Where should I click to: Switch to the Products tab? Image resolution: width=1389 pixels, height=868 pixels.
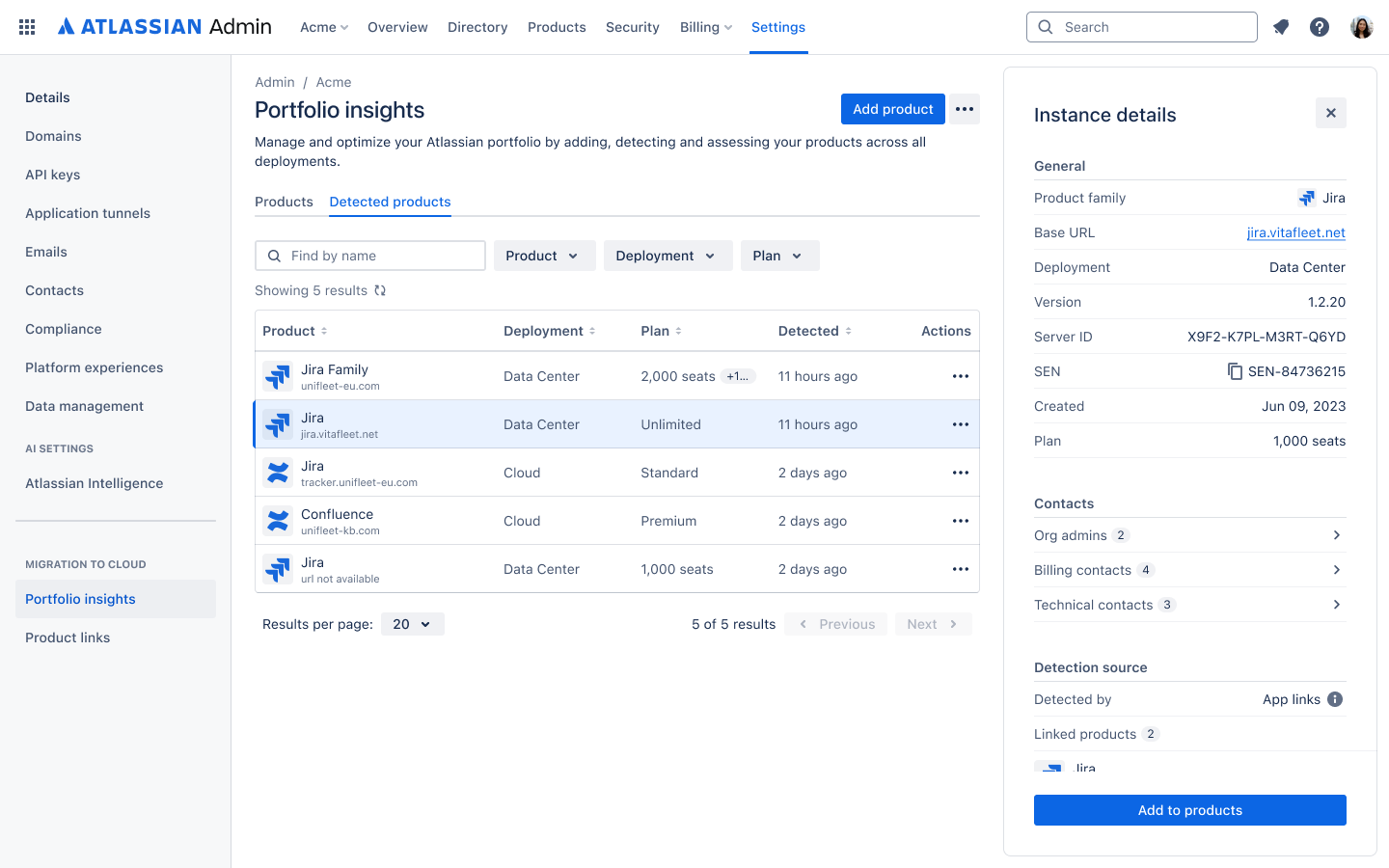tap(284, 202)
